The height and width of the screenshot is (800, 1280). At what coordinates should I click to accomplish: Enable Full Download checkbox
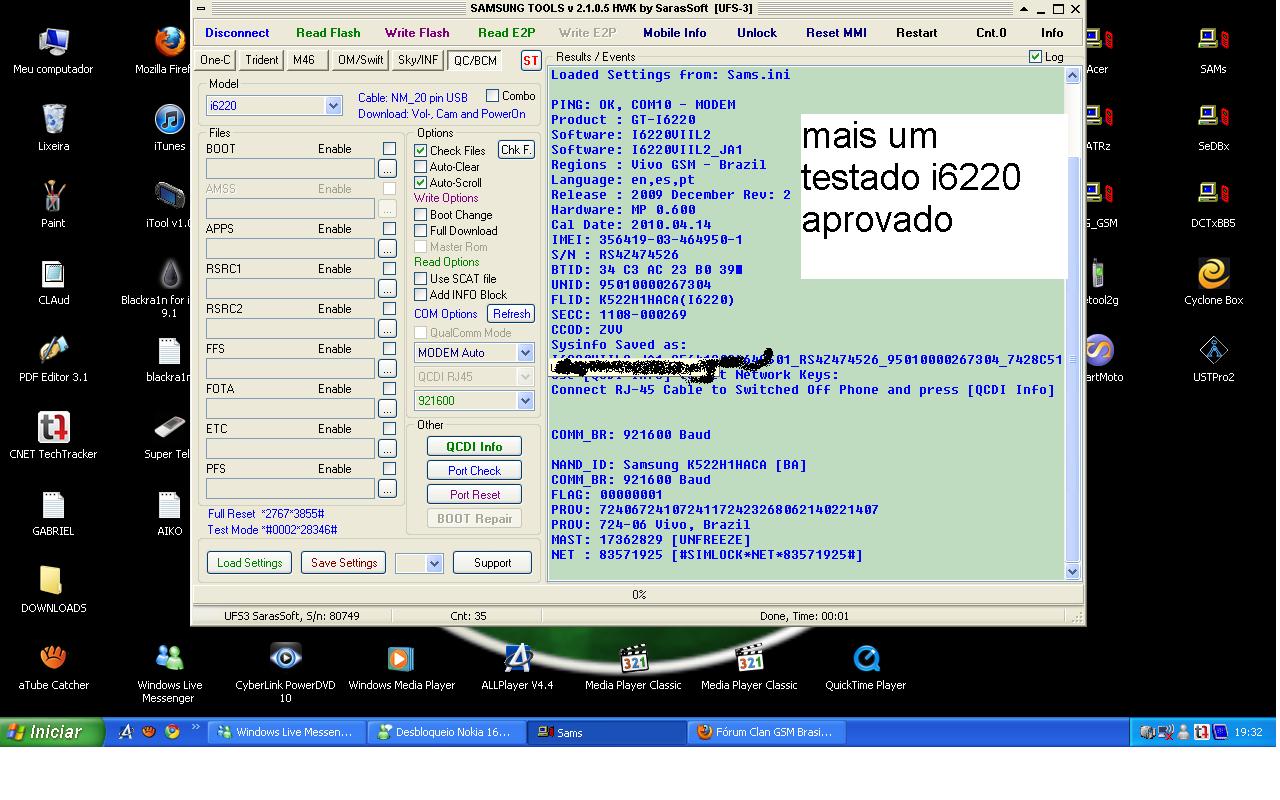(421, 231)
